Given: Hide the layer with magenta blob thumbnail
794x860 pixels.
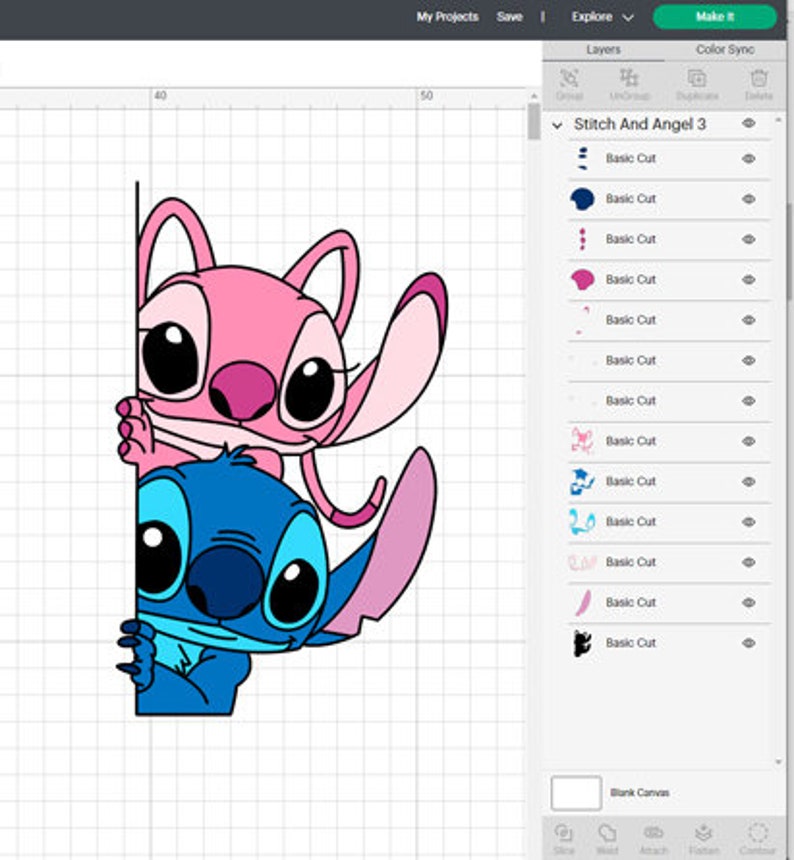Looking at the screenshot, I should click(x=748, y=280).
